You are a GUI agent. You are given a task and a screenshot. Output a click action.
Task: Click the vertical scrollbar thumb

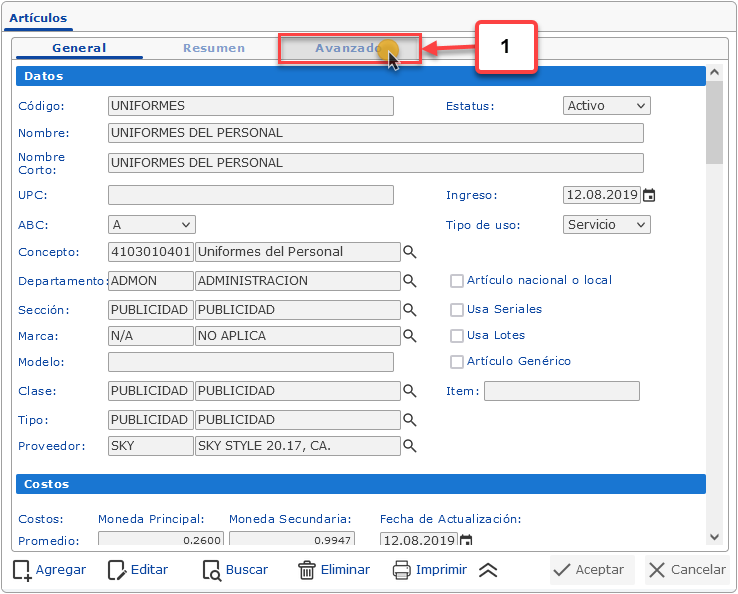[714, 122]
